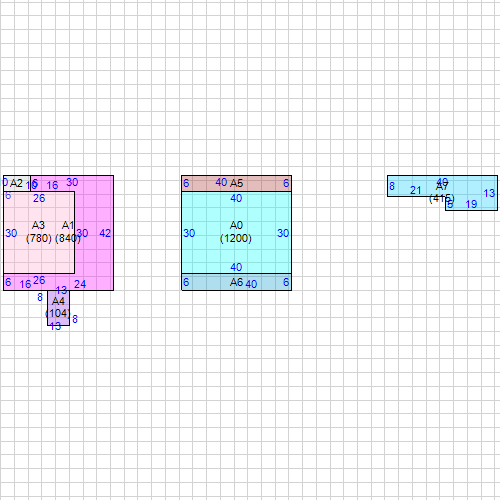
Task: Select the magenta A1 (840) rectangle
Action: (x=94, y=233)
